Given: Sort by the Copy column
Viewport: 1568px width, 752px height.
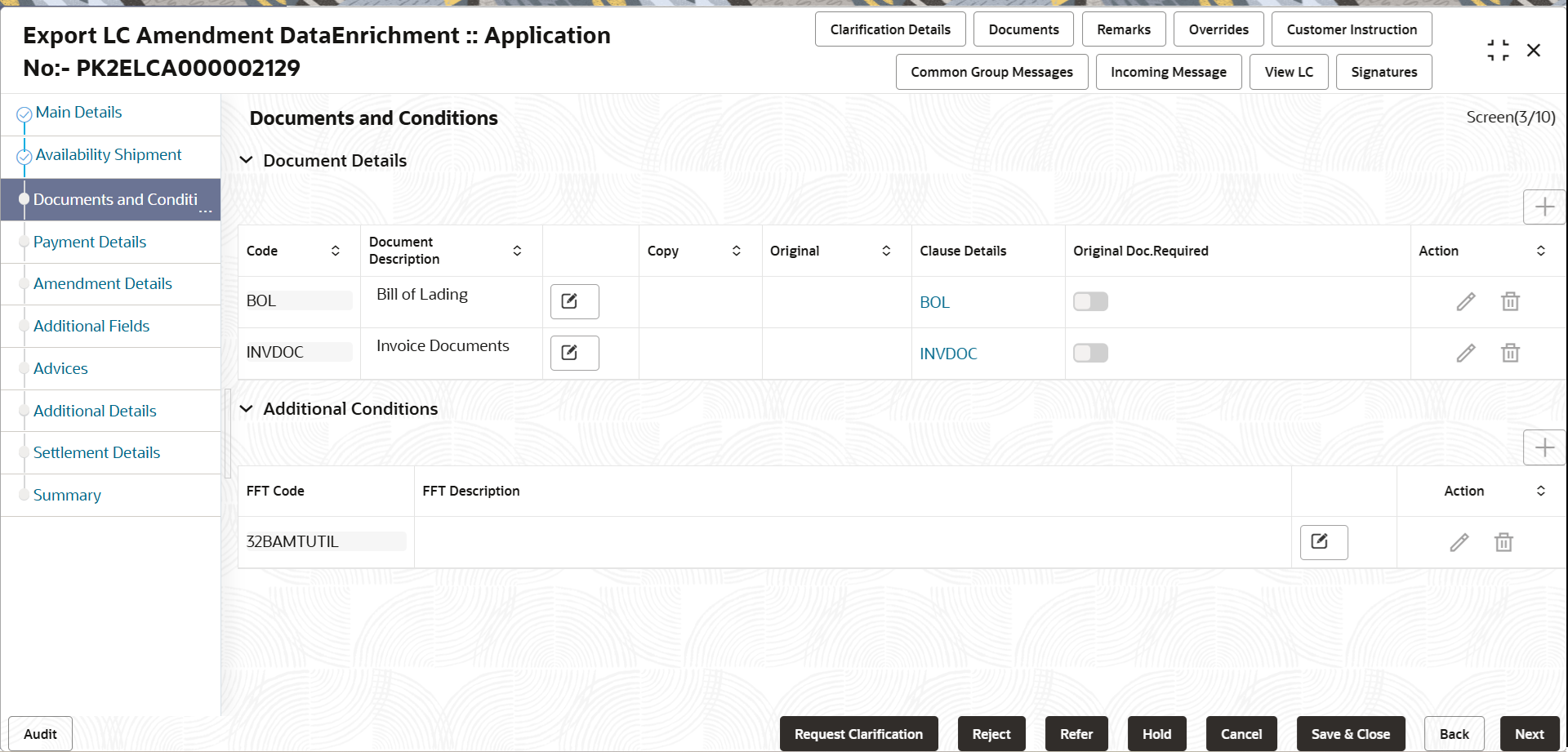Looking at the screenshot, I should pyautogui.click(x=736, y=251).
